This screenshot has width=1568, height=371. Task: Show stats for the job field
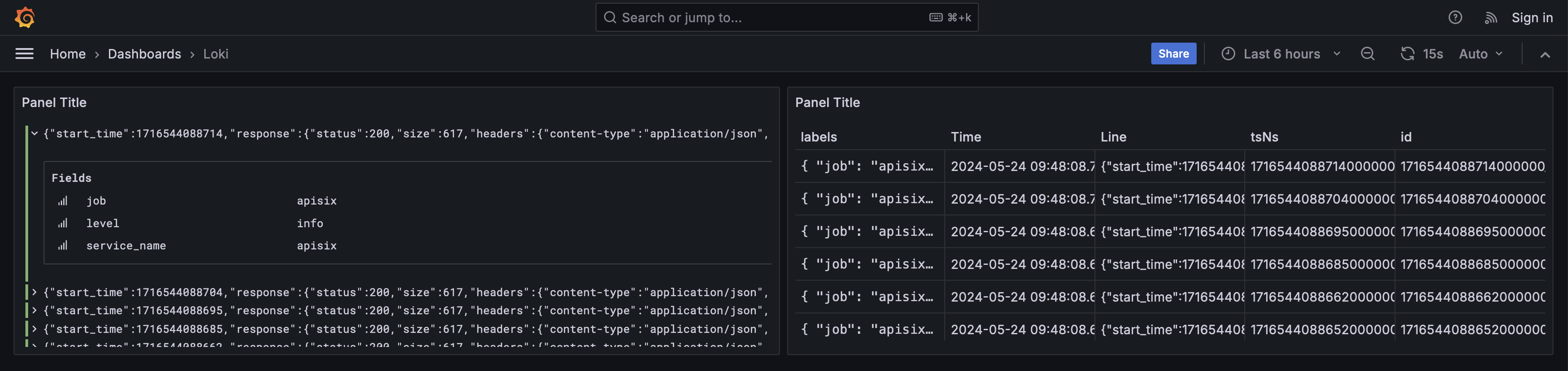[x=63, y=201]
